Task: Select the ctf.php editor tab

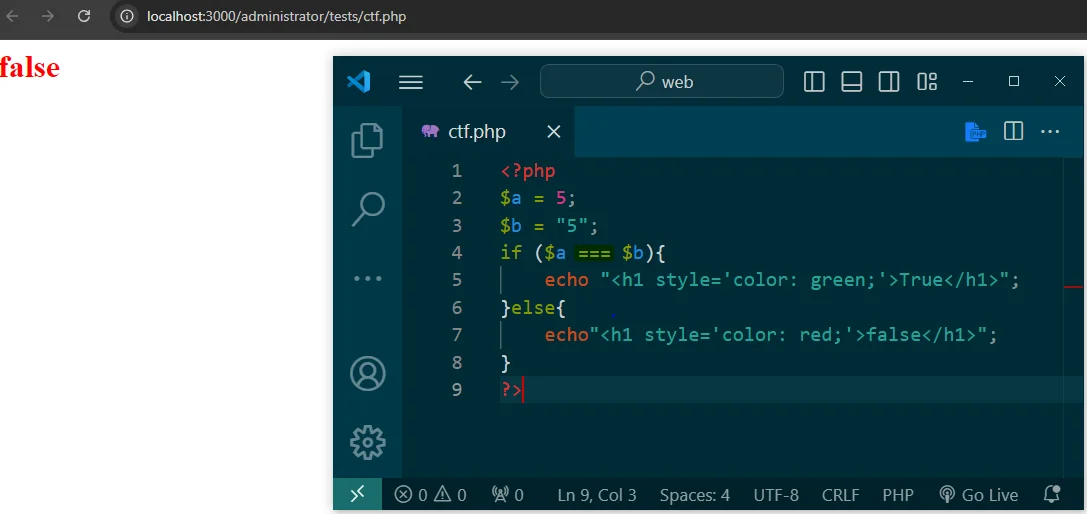Action: click(489, 132)
